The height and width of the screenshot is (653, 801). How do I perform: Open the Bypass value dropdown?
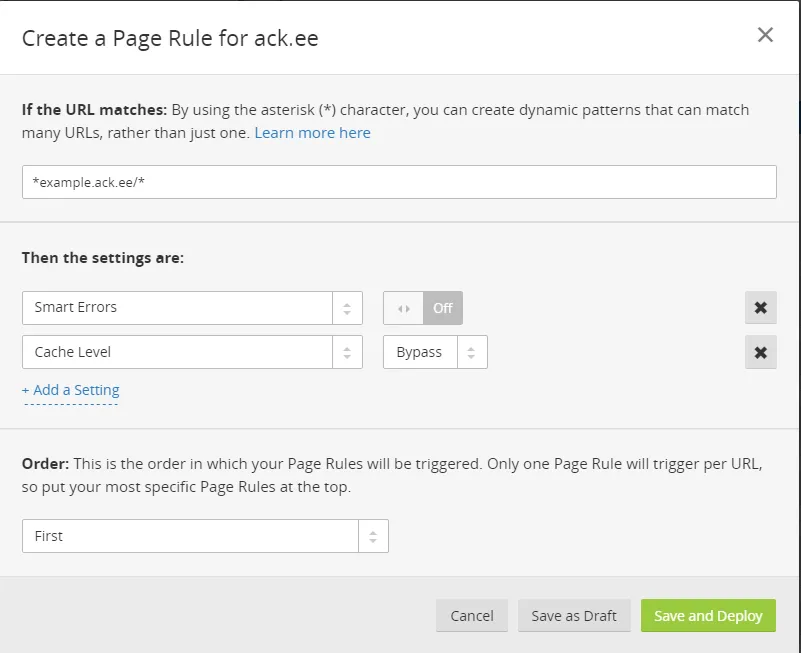421,352
